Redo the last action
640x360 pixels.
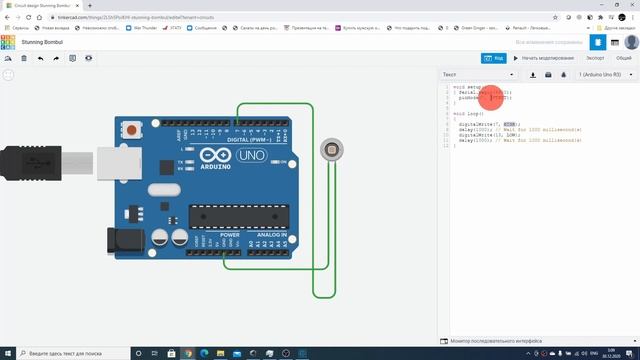tap(56, 58)
